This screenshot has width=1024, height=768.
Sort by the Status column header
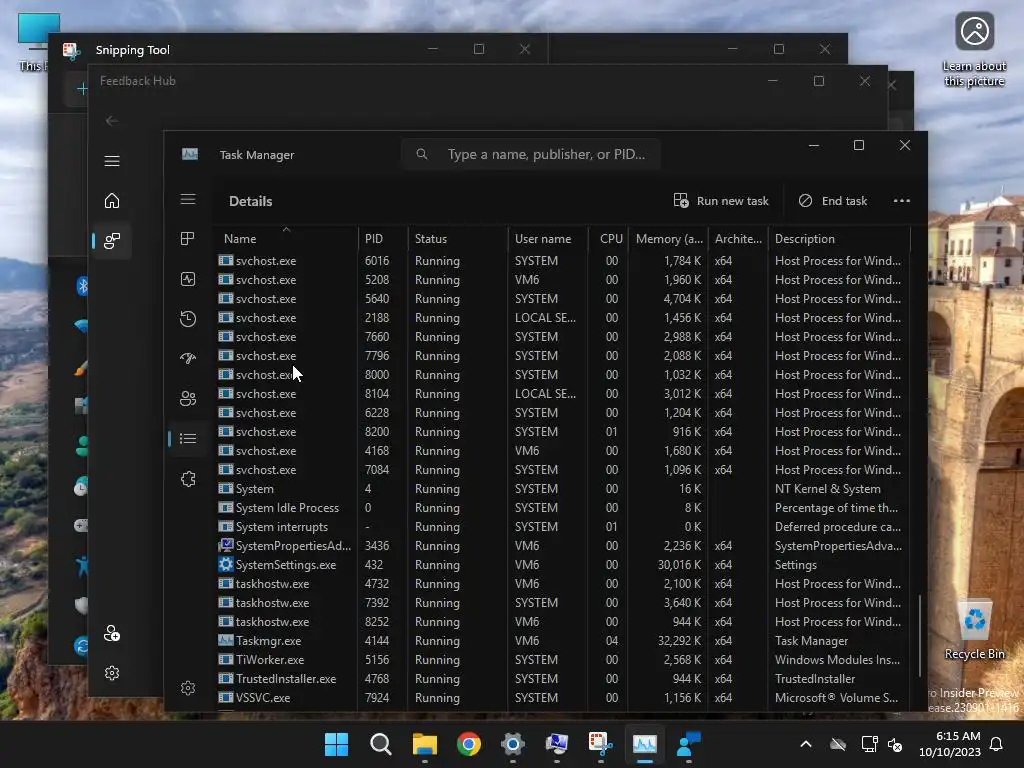tap(458, 238)
